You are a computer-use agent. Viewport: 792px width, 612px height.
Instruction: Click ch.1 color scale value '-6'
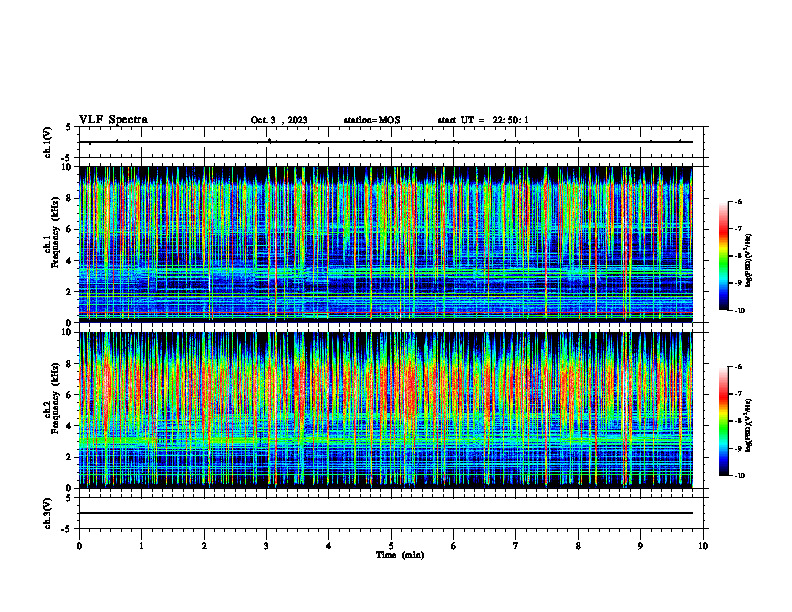coord(737,201)
